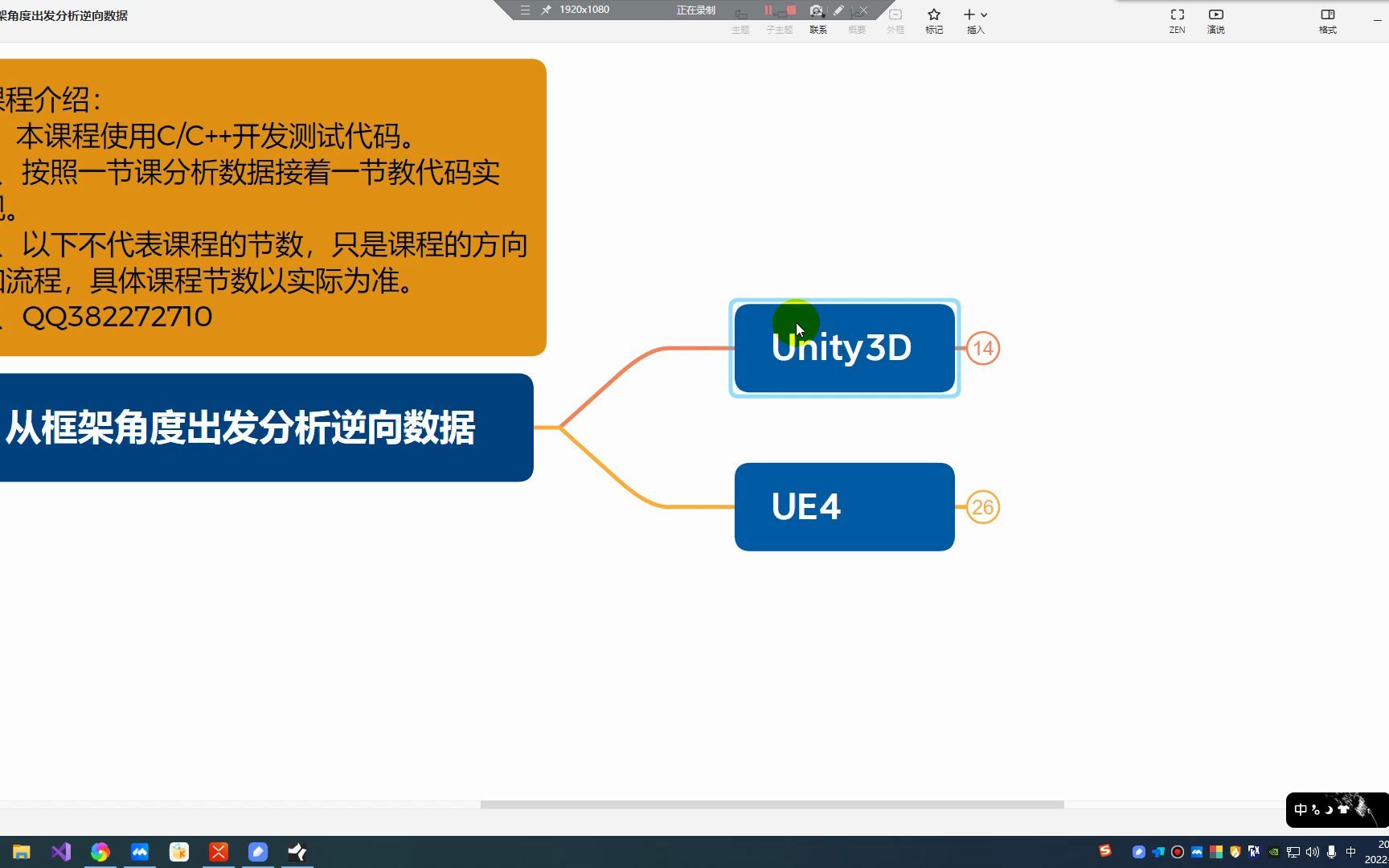Open the 标记 (marker) star tool
The image size is (1389, 868).
(933, 21)
